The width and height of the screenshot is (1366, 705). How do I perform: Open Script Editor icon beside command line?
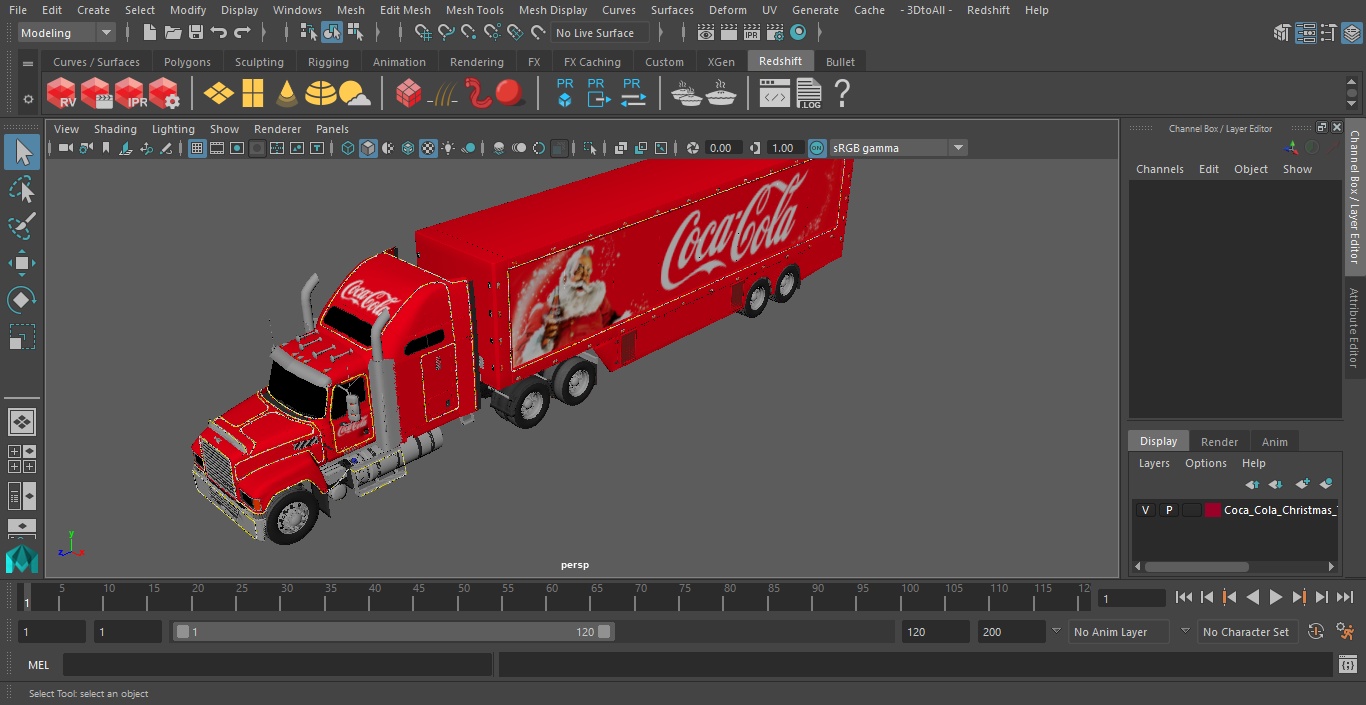pyautogui.click(x=1347, y=665)
